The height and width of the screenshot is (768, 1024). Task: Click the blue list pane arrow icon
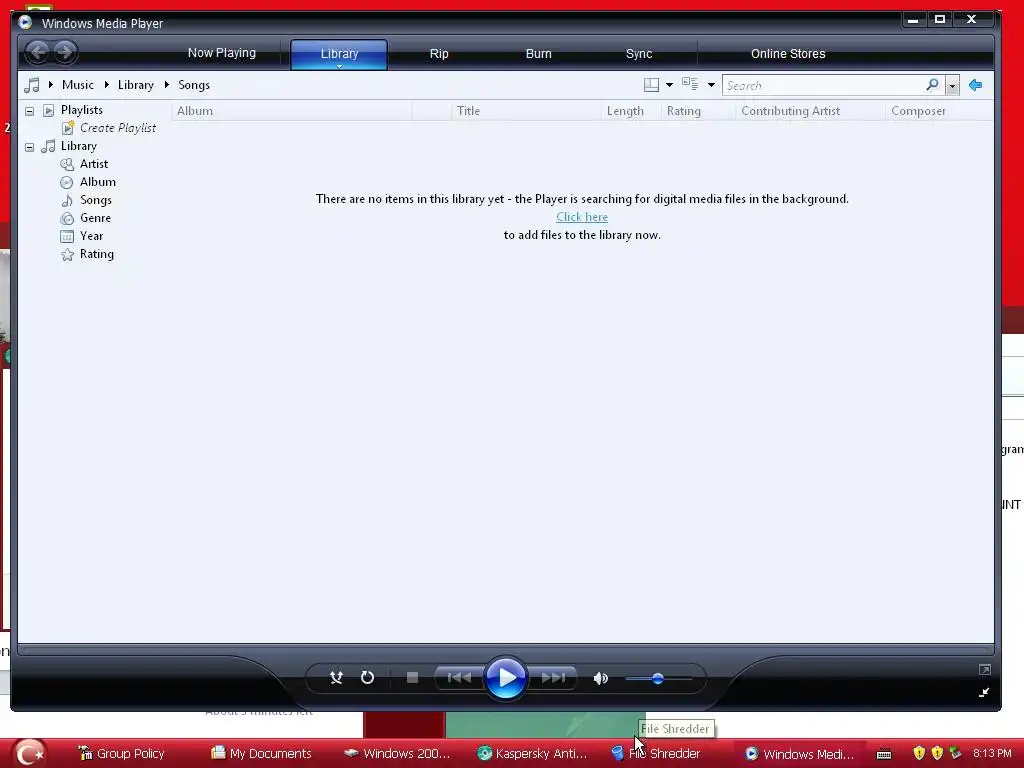coord(976,85)
